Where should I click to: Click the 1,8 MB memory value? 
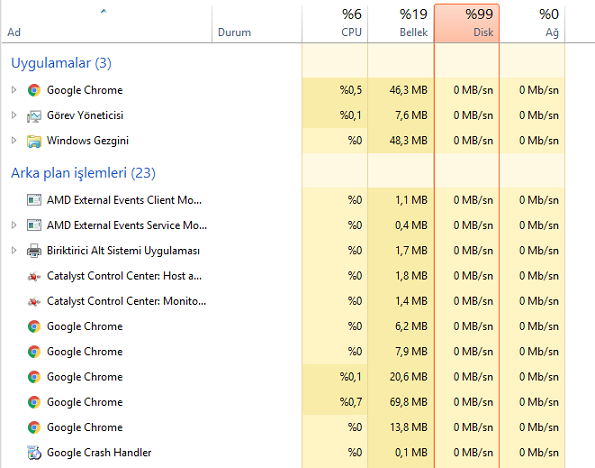[411, 276]
